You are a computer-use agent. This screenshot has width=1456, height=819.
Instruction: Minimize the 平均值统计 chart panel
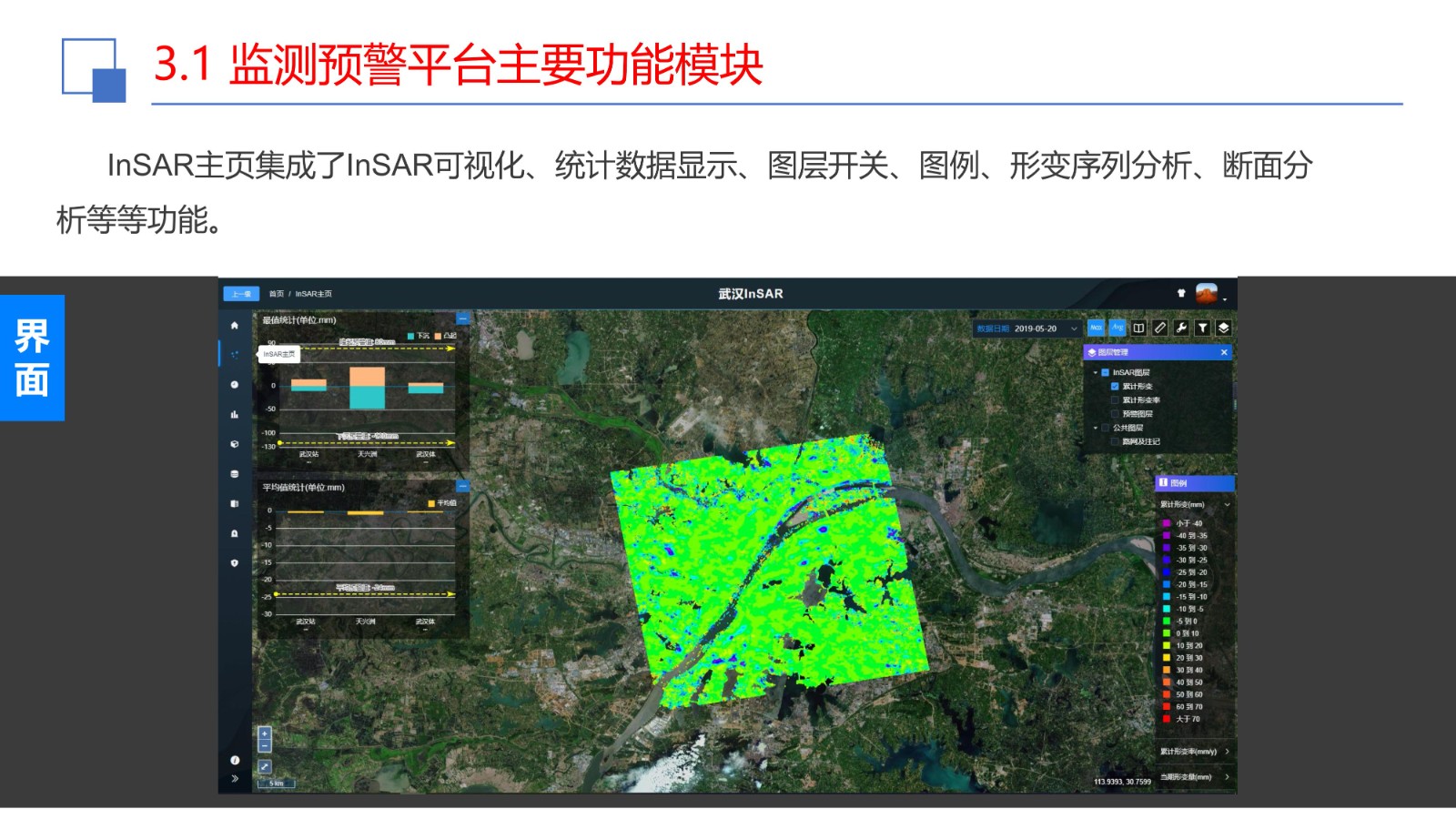click(462, 486)
